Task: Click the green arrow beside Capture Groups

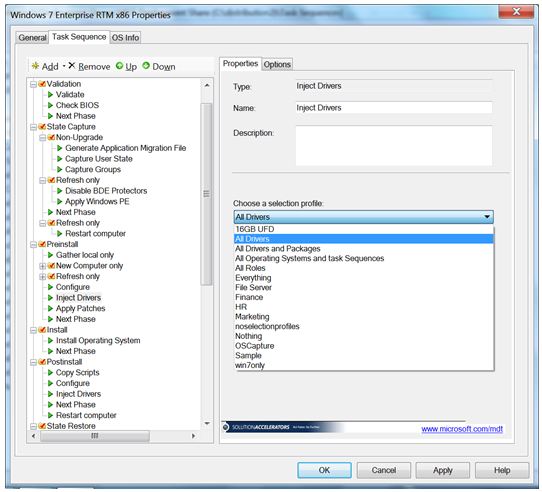Action: click(x=59, y=169)
